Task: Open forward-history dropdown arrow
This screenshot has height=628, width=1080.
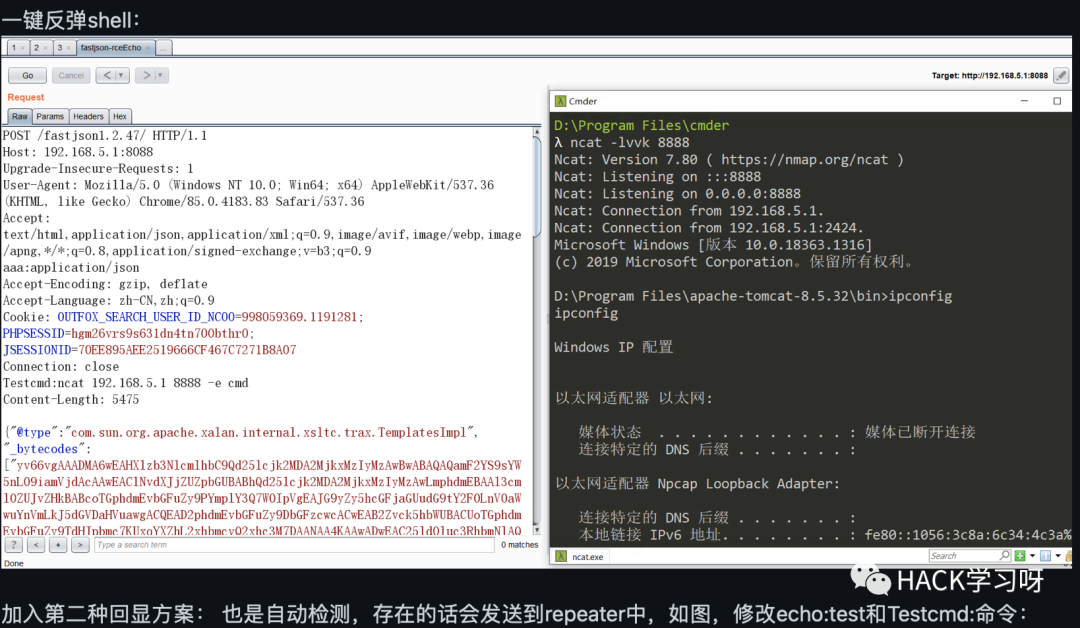Action: point(161,76)
